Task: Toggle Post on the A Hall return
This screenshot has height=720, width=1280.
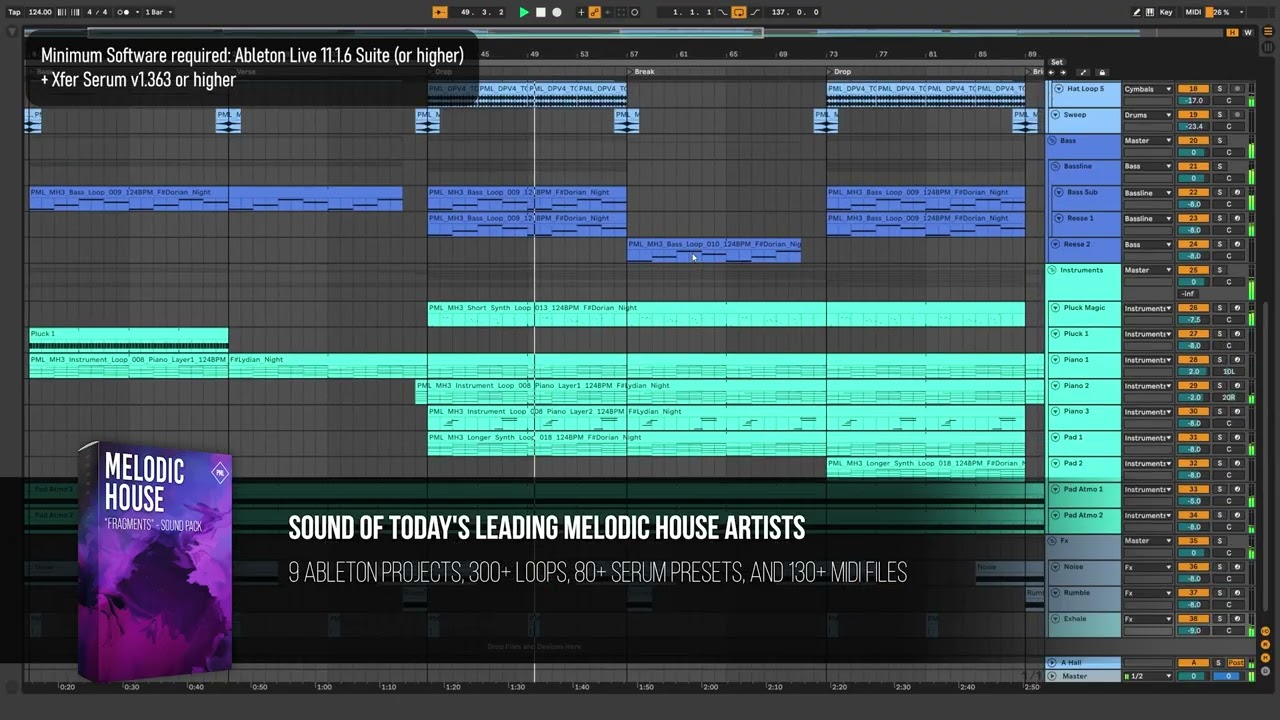Action: (x=1236, y=662)
